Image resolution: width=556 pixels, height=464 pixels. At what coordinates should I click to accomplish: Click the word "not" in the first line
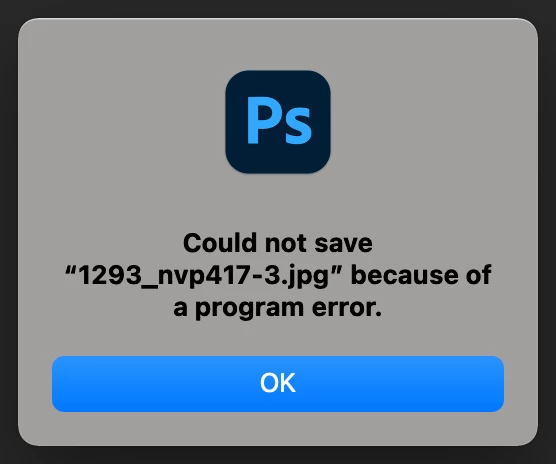tap(285, 244)
